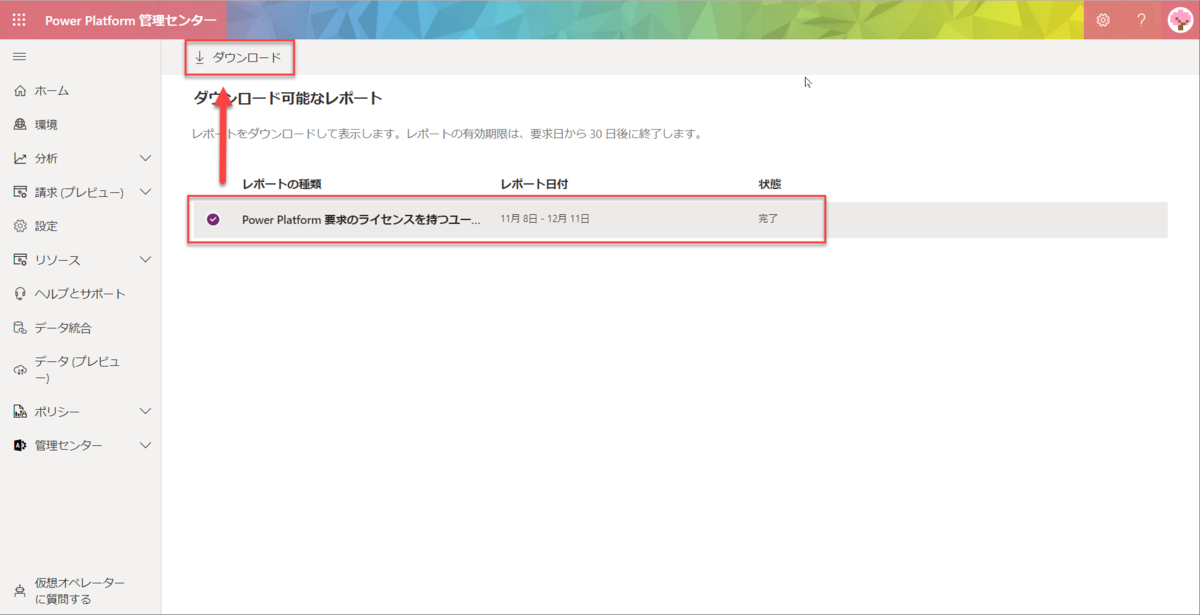Open the help question mark icon

pos(1141,20)
